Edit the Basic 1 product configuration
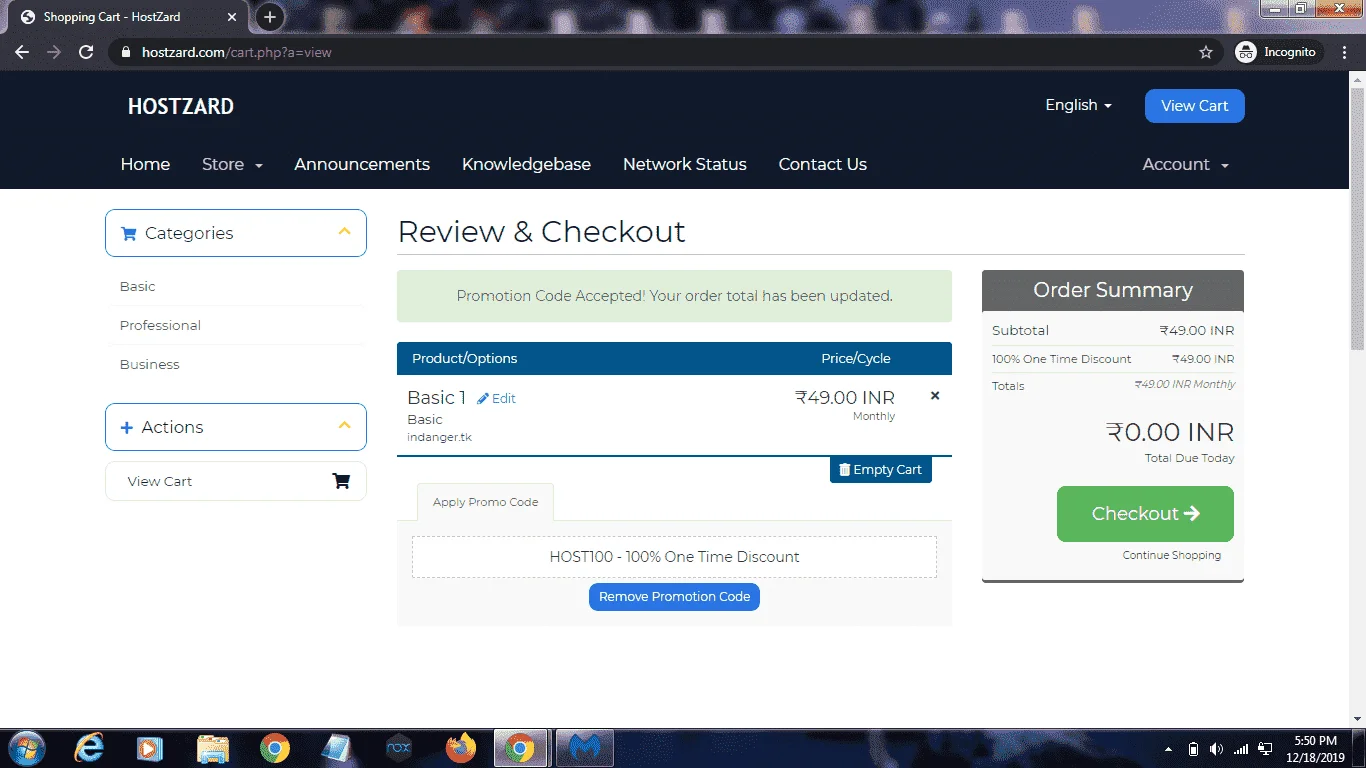Viewport: 1366px width, 768px height. (x=496, y=398)
